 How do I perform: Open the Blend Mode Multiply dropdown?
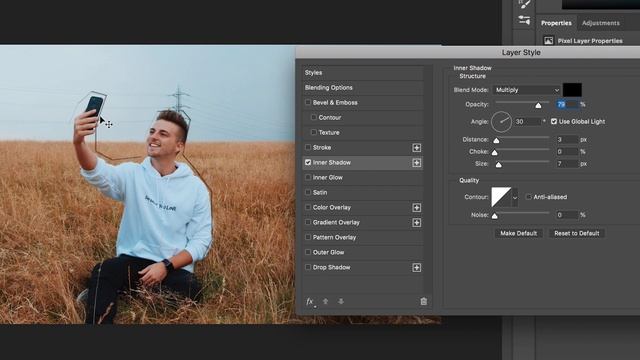[526, 90]
